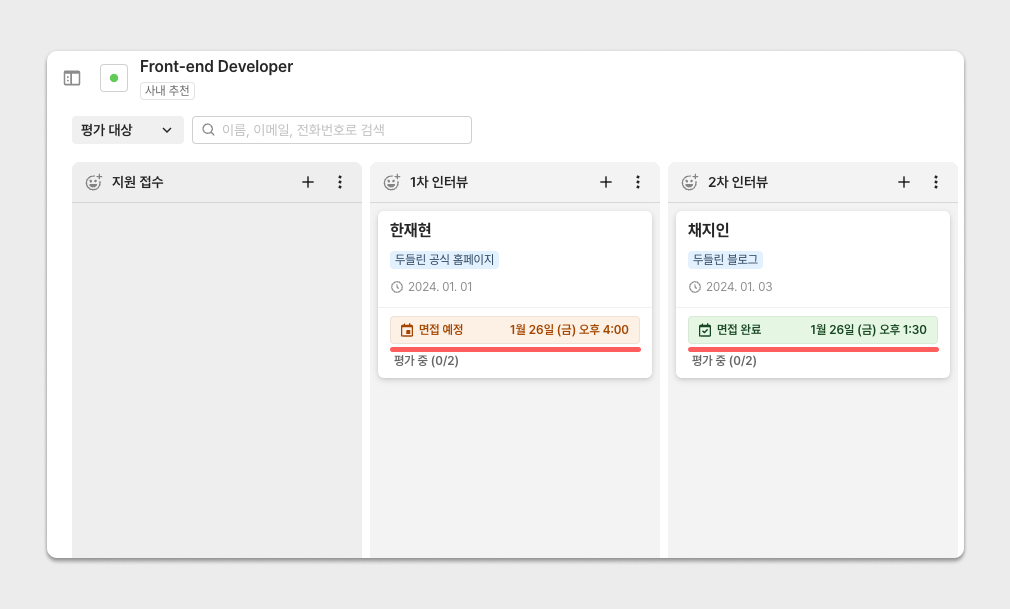This screenshot has height=609, width=1010.
Task: Toggle the sidebar panel icon
Action: (72, 78)
